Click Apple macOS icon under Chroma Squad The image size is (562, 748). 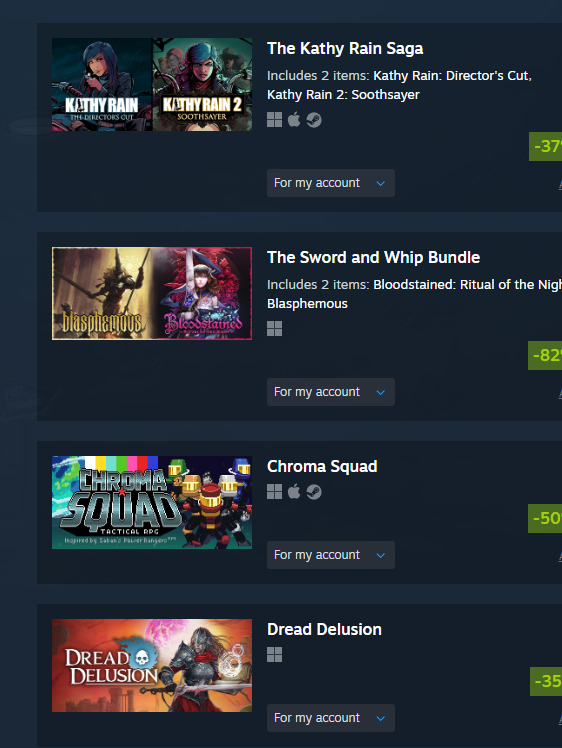pos(294,491)
